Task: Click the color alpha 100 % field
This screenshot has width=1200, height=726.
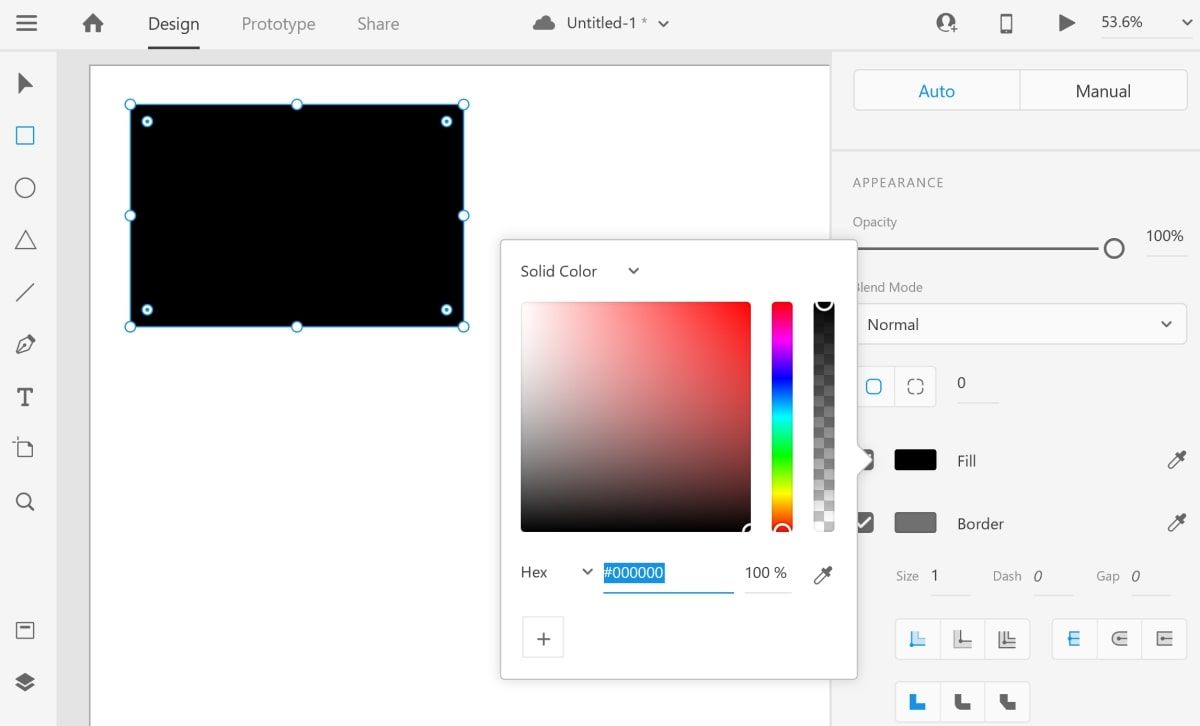Action: pos(768,573)
